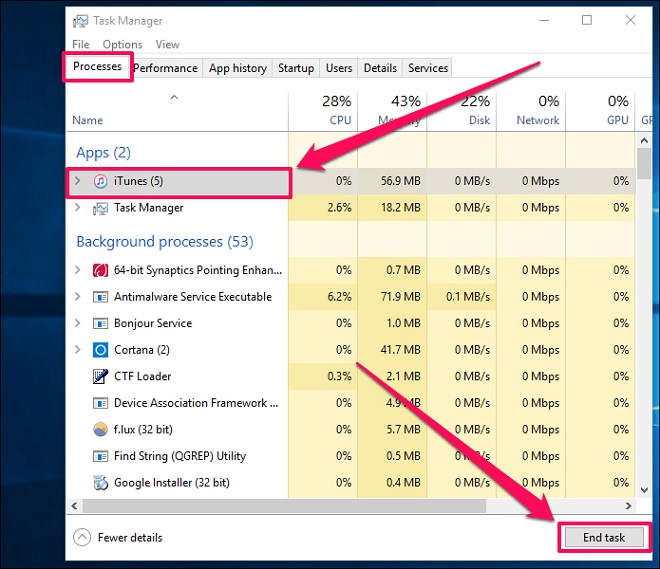Image resolution: width=660 pixels, height=569 pixels.
Task: Click the Find String QGREP Utility icon
Action: pos(100,456)
